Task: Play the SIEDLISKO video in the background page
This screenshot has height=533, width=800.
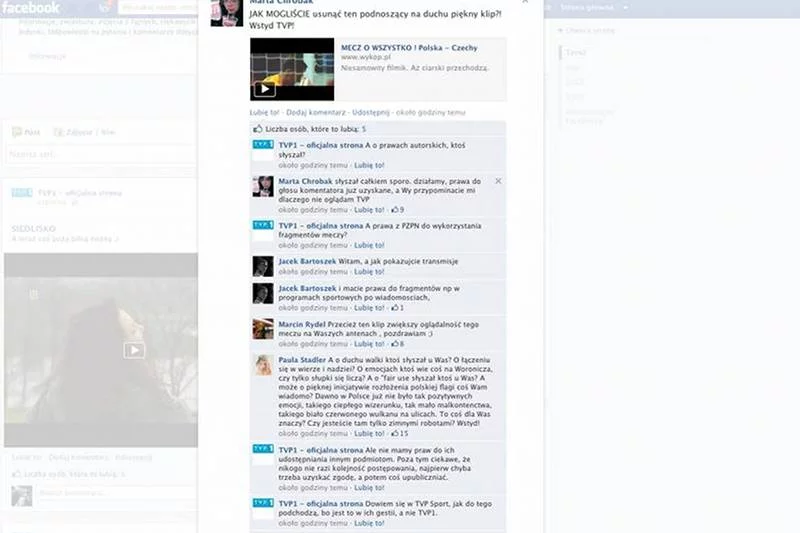Action: tap(134, 350)
